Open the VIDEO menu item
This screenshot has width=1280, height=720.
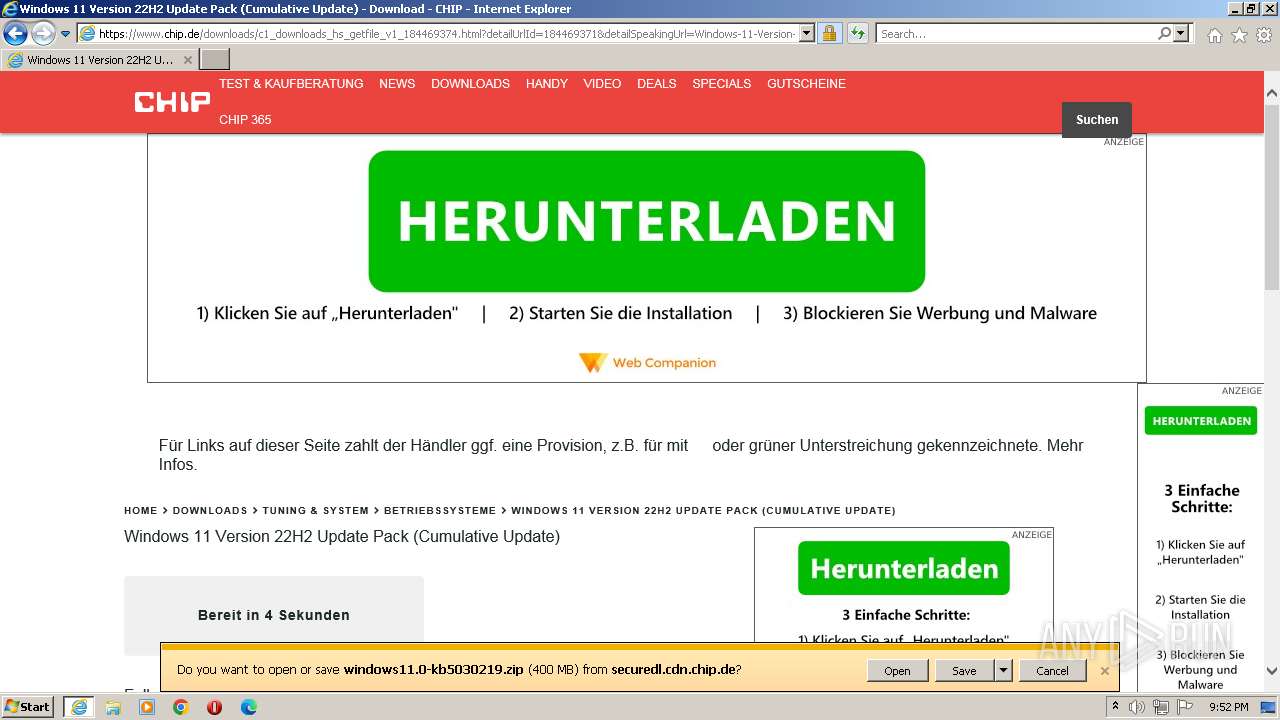point(602,84)
